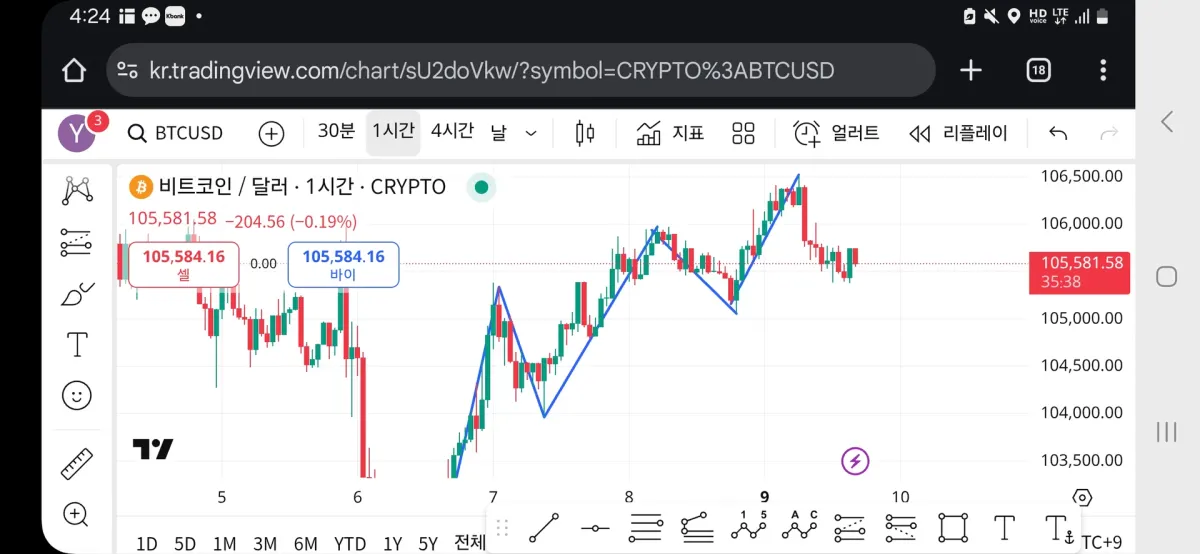Select the 1M date range
The image size is (1200, 554).
coord(224,544)
